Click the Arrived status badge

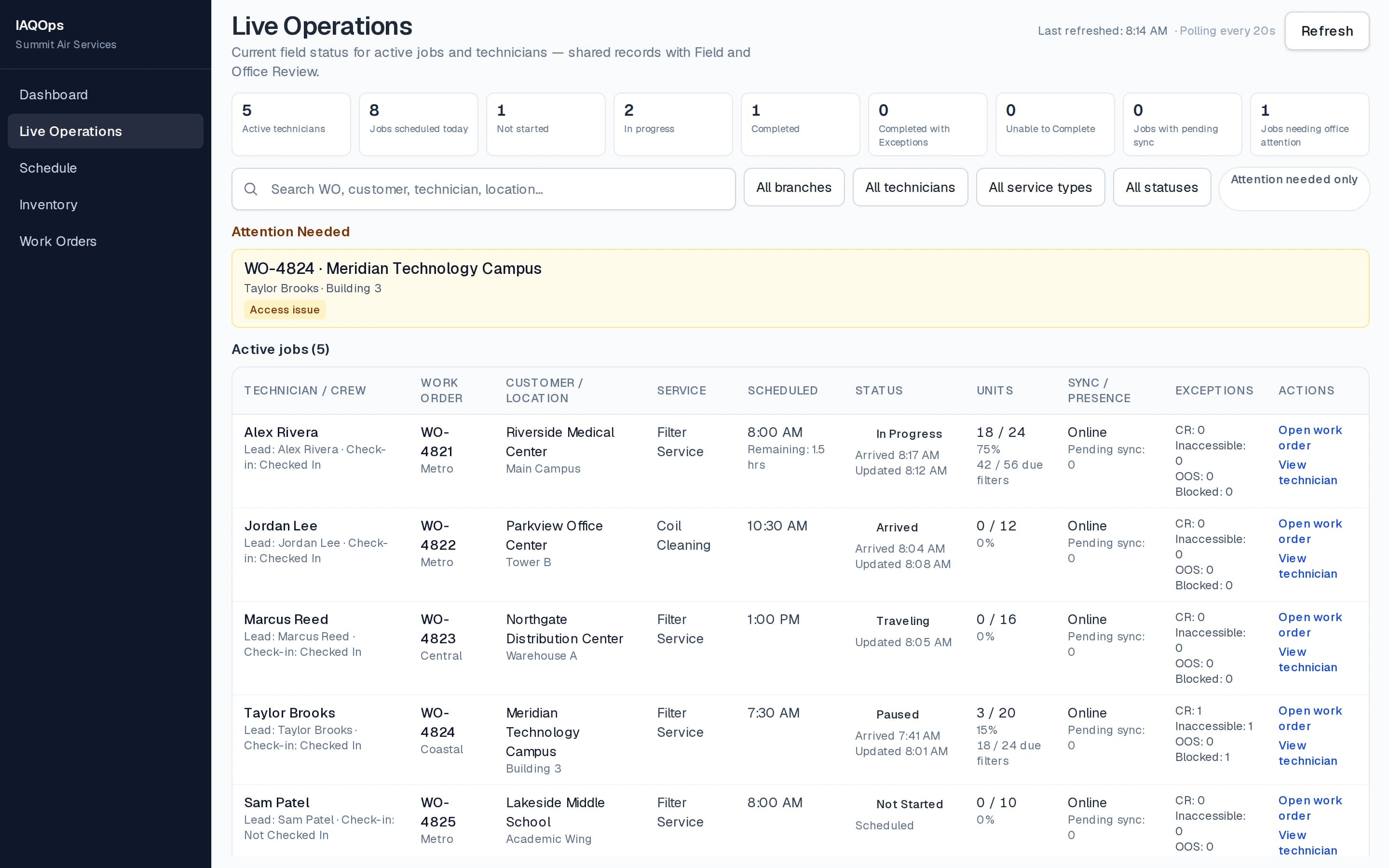pos(897,528)
